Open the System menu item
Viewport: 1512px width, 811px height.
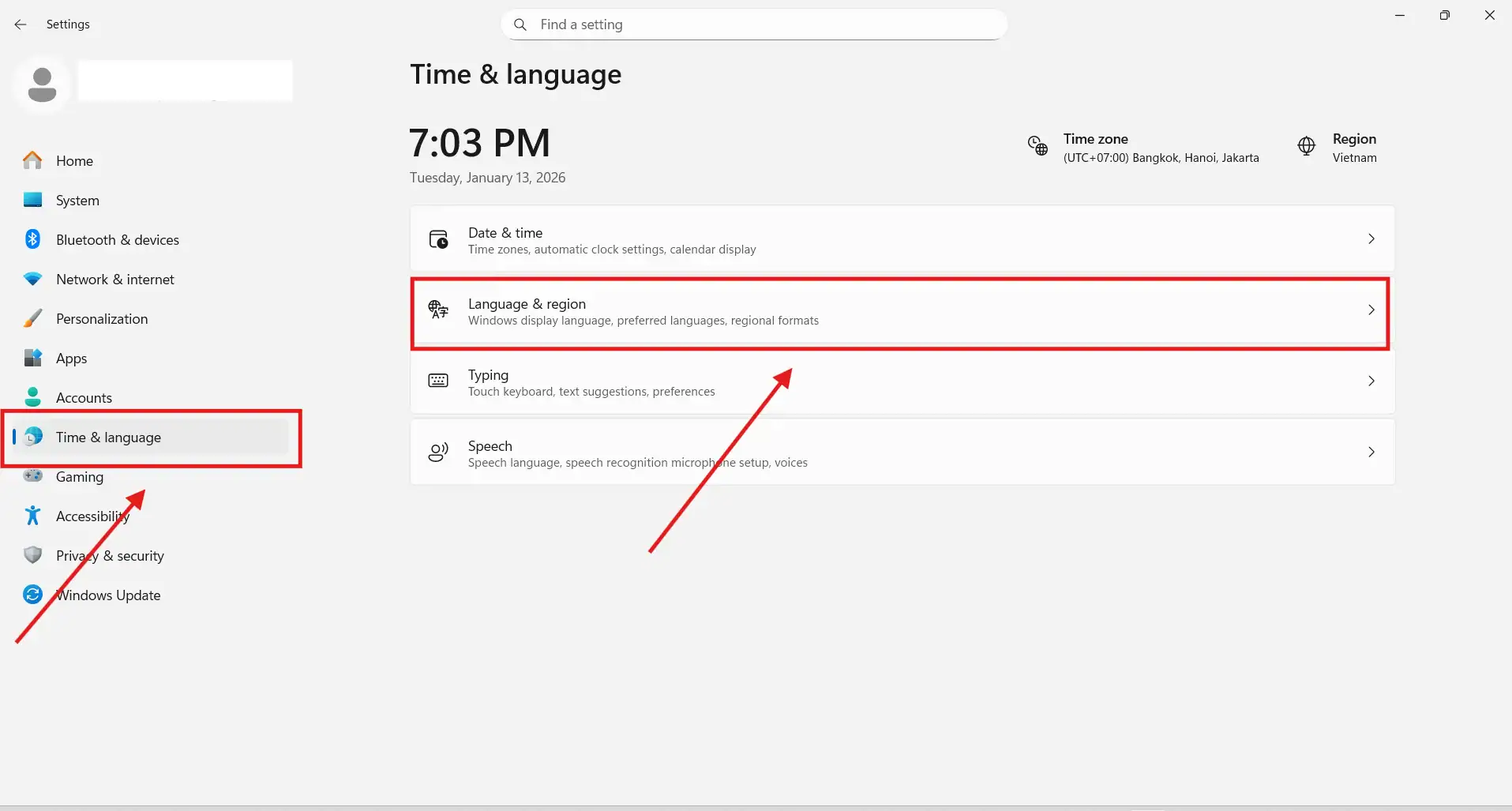coord(77,201)
